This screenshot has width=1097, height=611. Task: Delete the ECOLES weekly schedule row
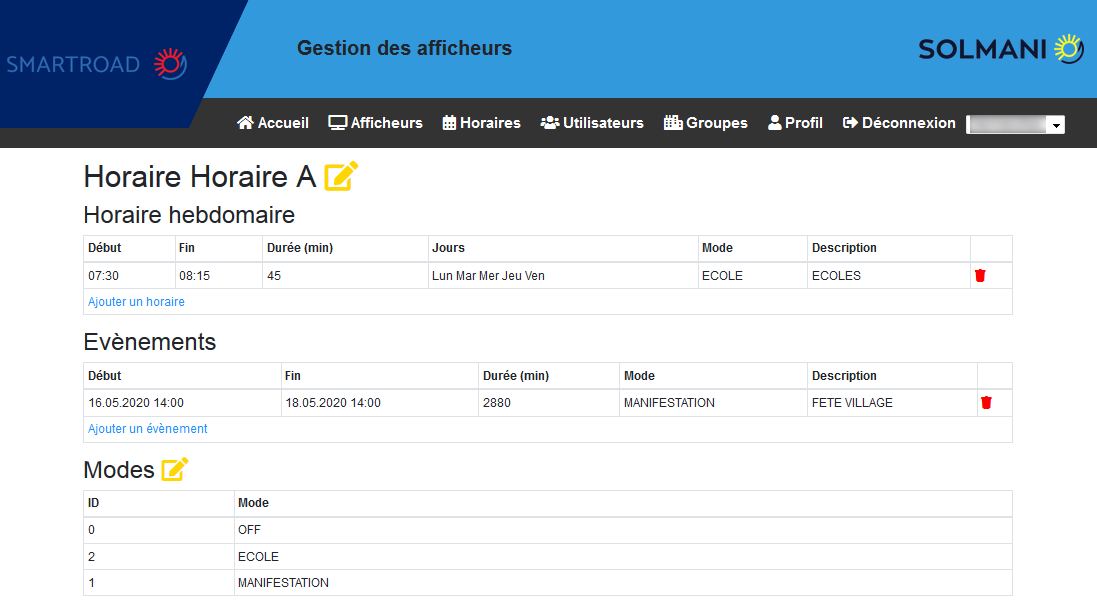980,276
